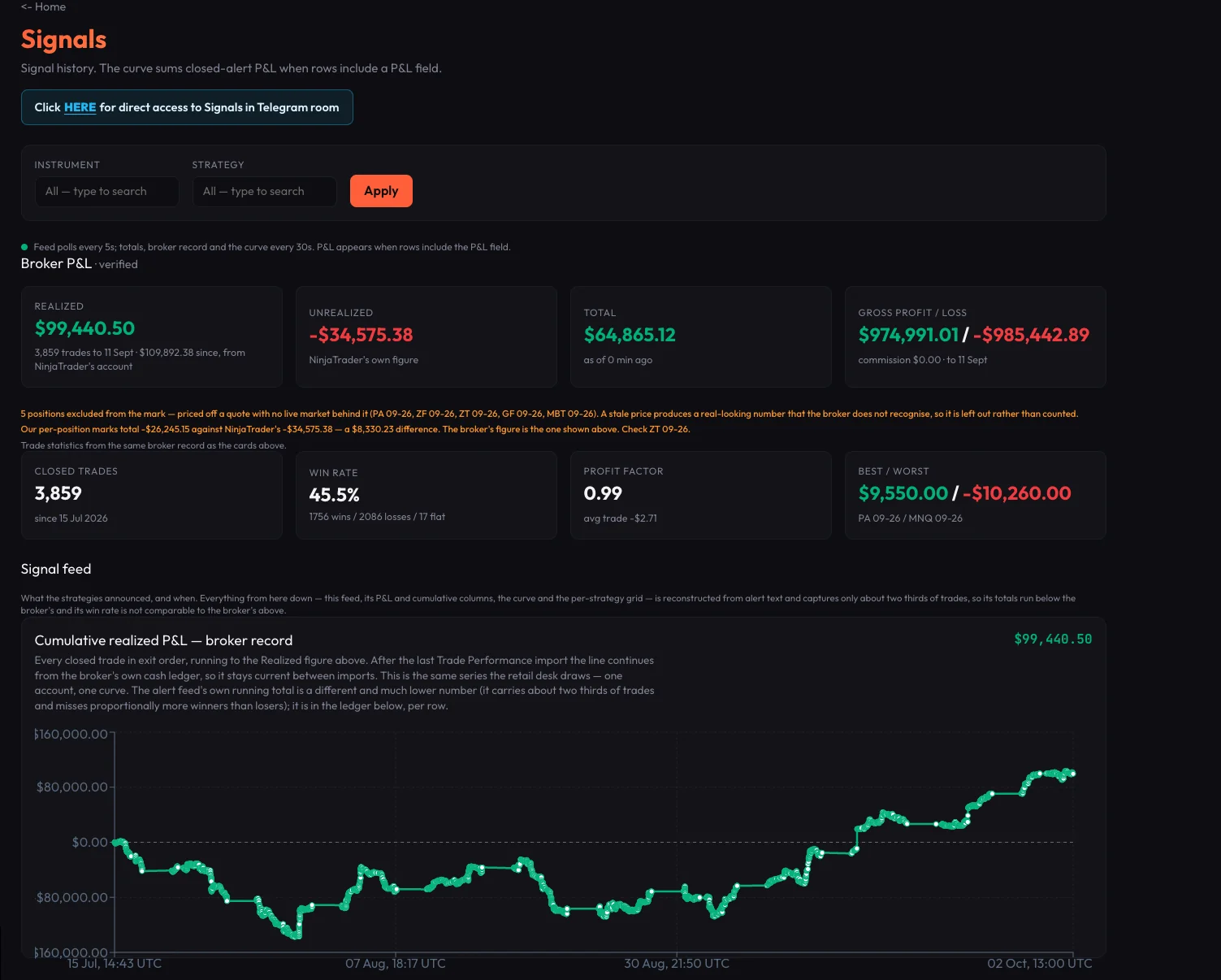Go back via the Home link
This screenshot has height=980, width=1221.
point(43,7)
